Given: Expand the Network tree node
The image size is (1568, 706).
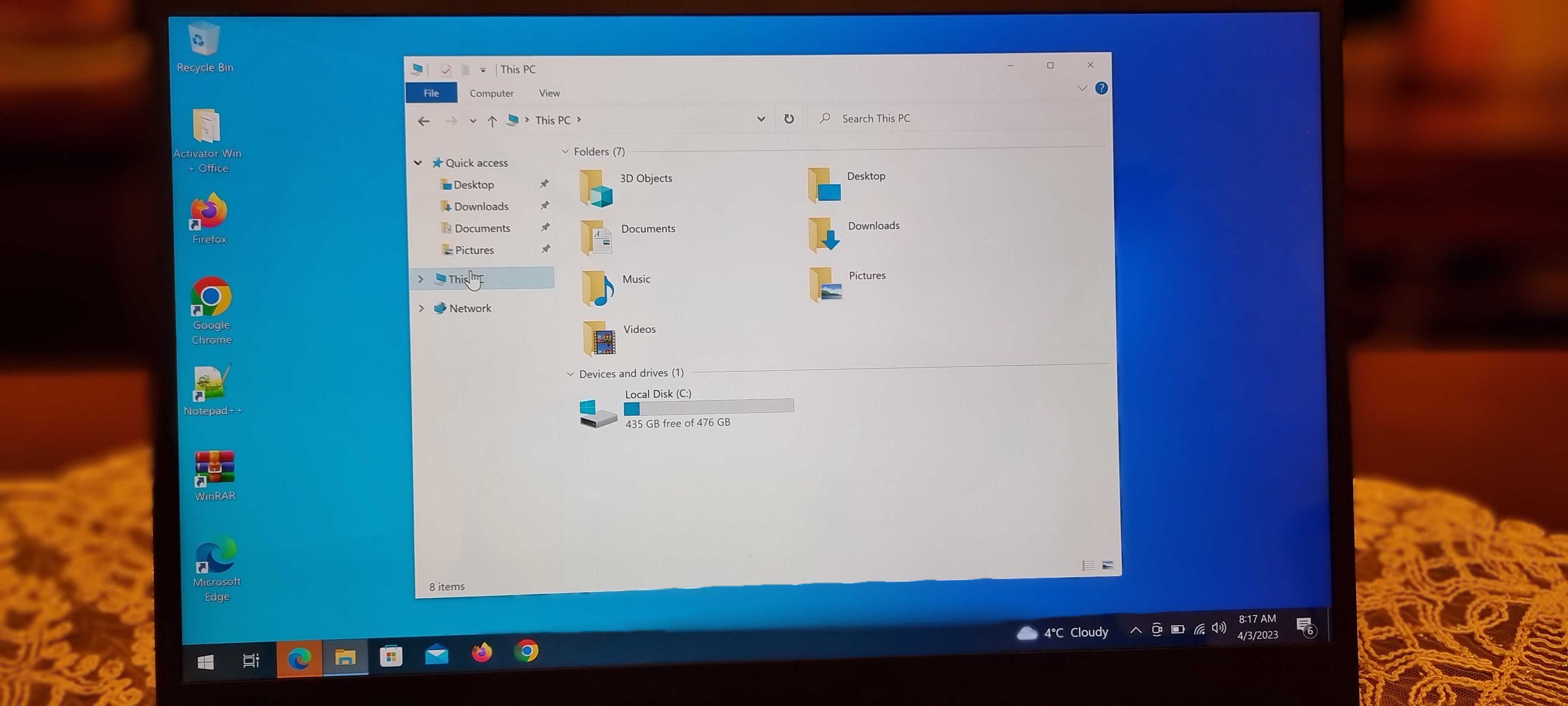Looking at the screenshot, I should coord(421,308).
